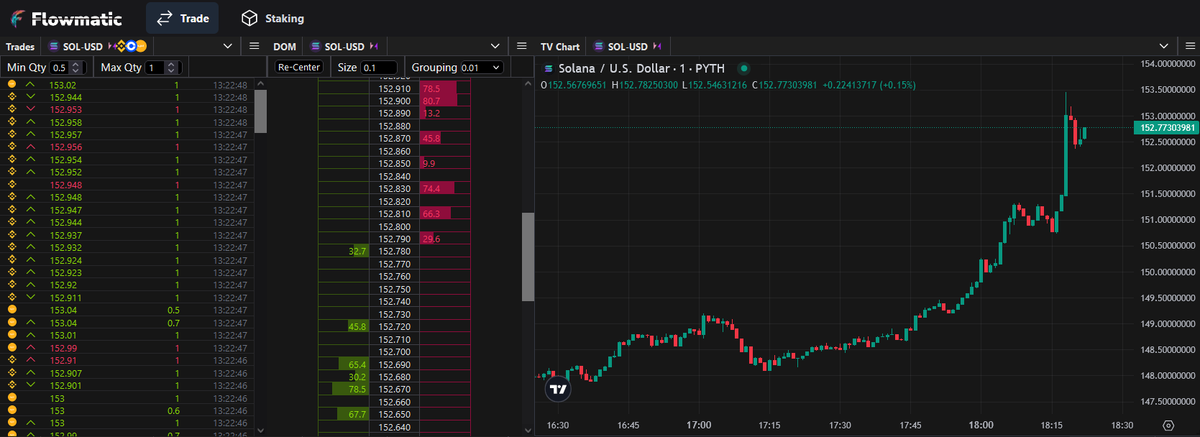Click the 32.7 bid size at 152.780
The width and height of the screenshot is (1200, 437).
click(359, 251)
